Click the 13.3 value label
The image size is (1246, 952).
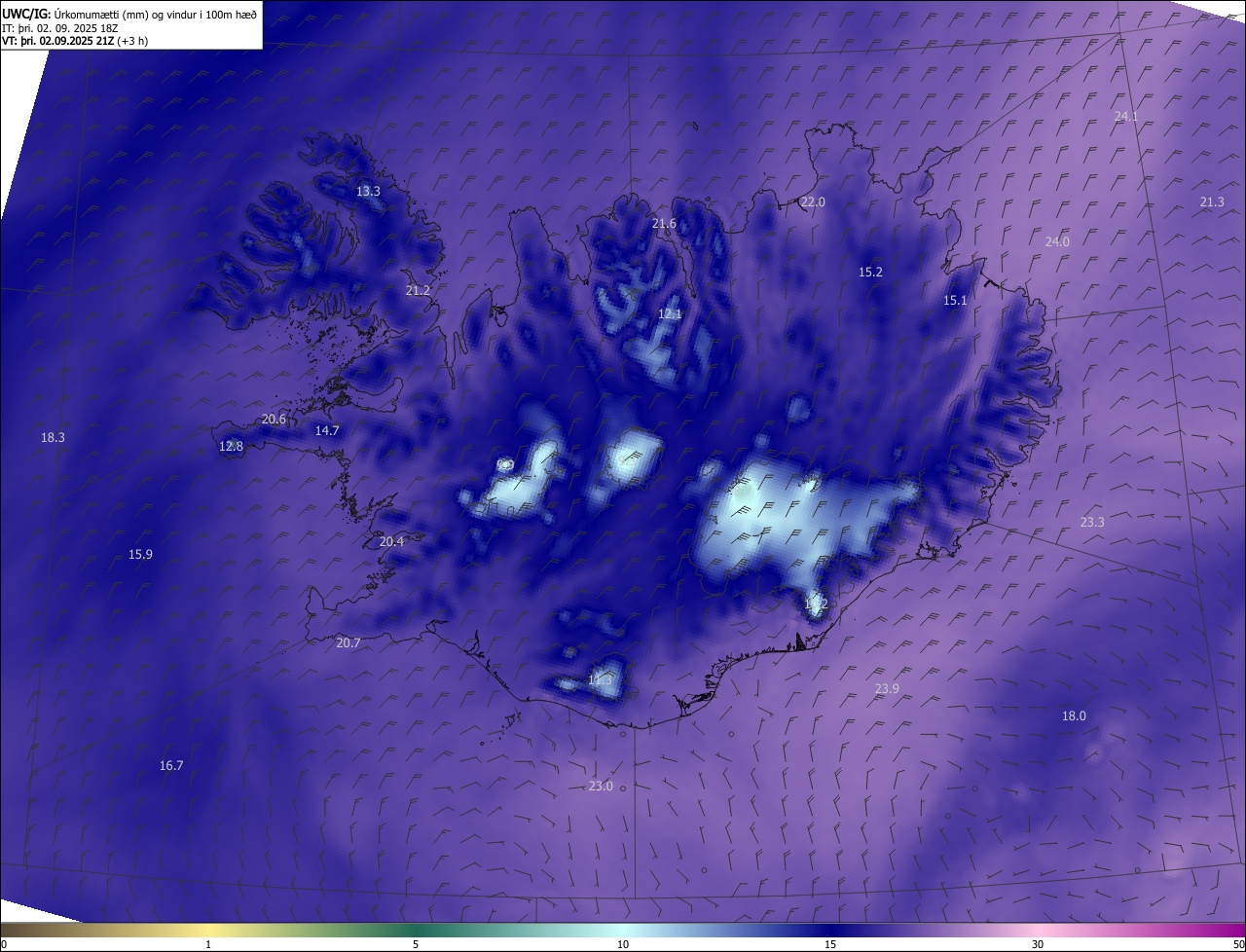(x=368, y=192)
